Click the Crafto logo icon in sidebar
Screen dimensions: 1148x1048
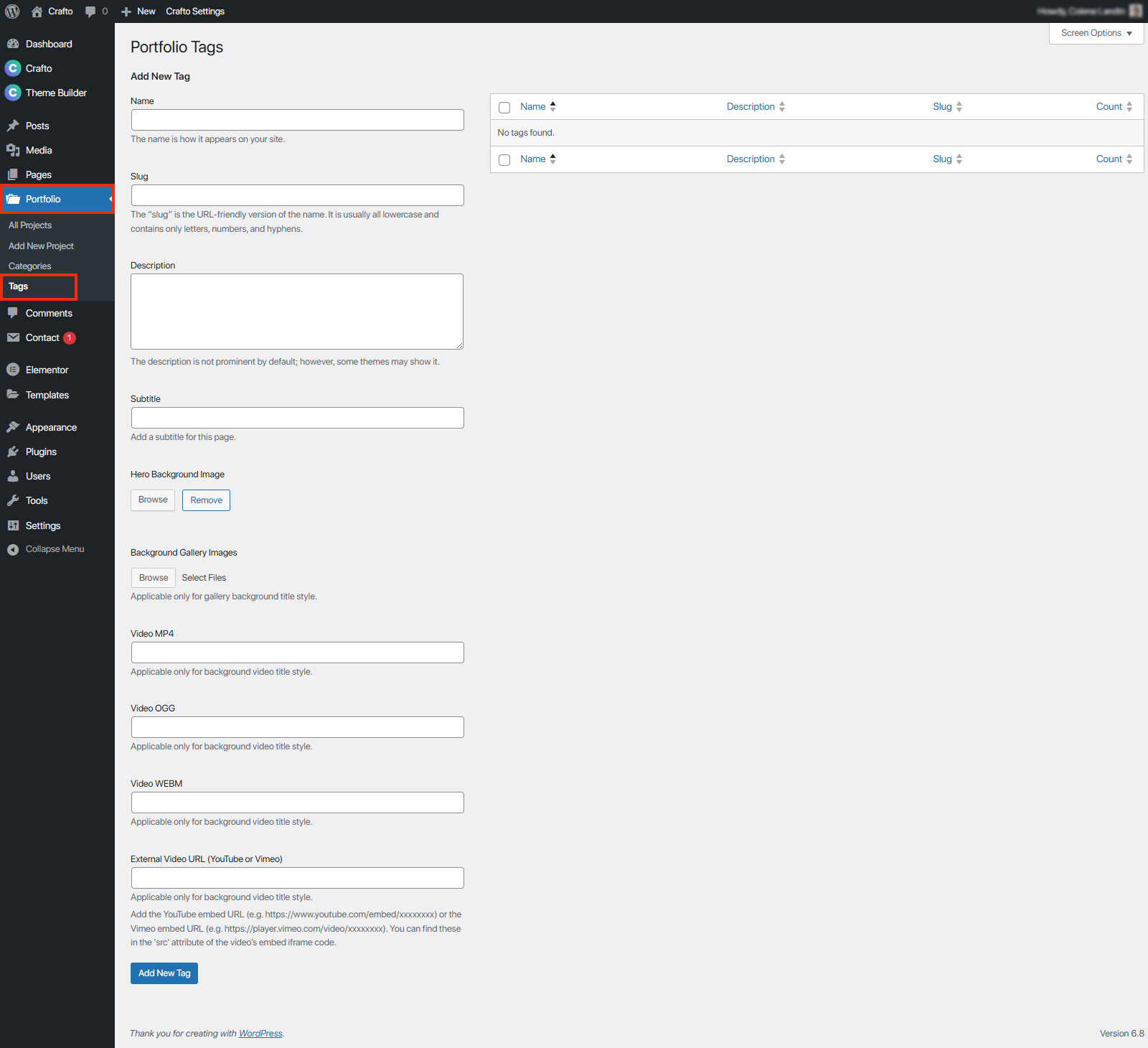[x=13, y=68]
